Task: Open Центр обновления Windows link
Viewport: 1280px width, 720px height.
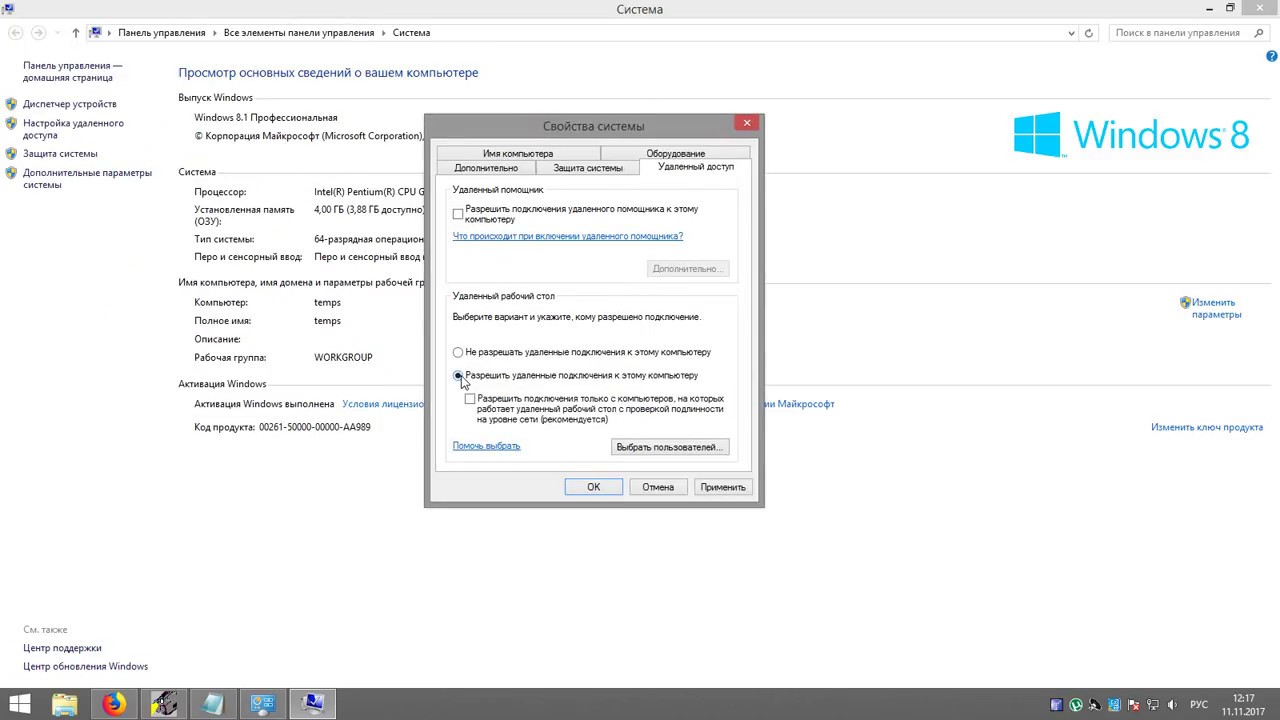Action: [85, 666]
